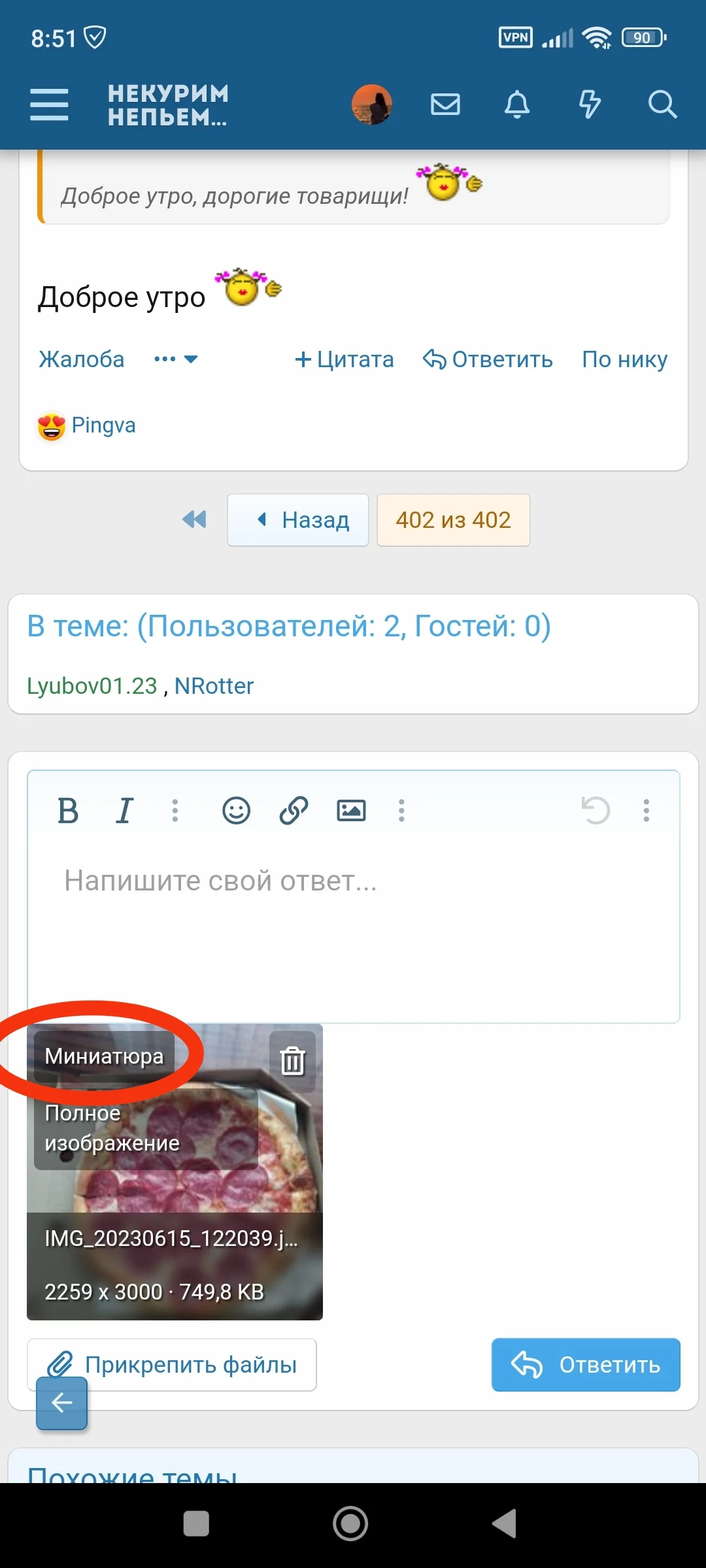Expand the post actions menu next to Жалоба
Viewport: 706px width, 1568px height.
175,359
